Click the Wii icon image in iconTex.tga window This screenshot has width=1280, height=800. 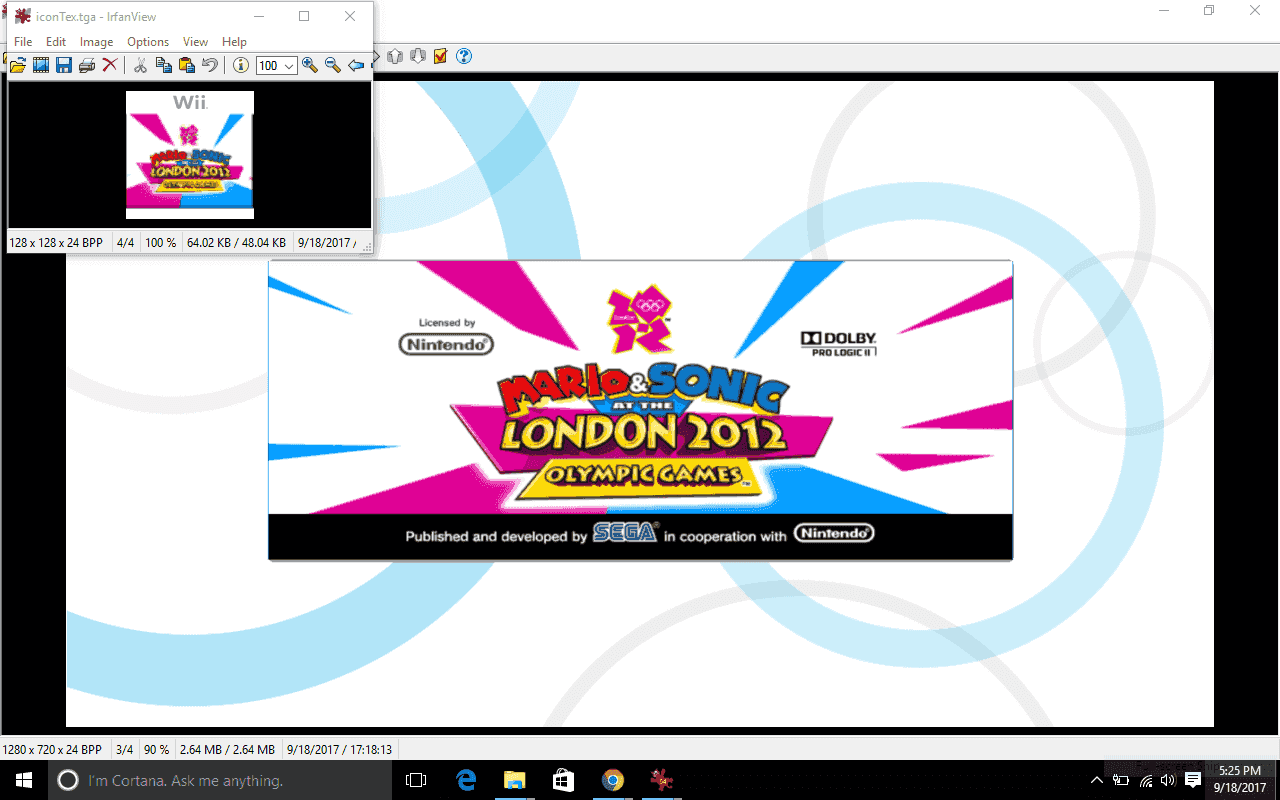click(x=190, y=155)
